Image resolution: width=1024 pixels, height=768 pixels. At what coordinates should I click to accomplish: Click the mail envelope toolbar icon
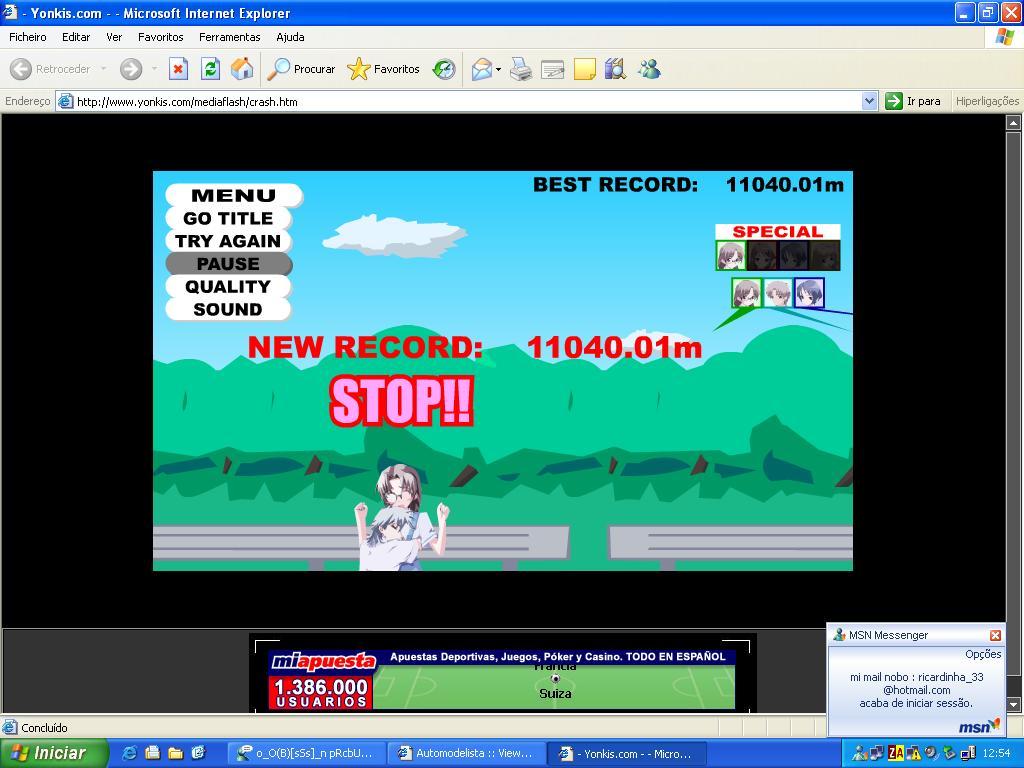[x=481, y=69]
